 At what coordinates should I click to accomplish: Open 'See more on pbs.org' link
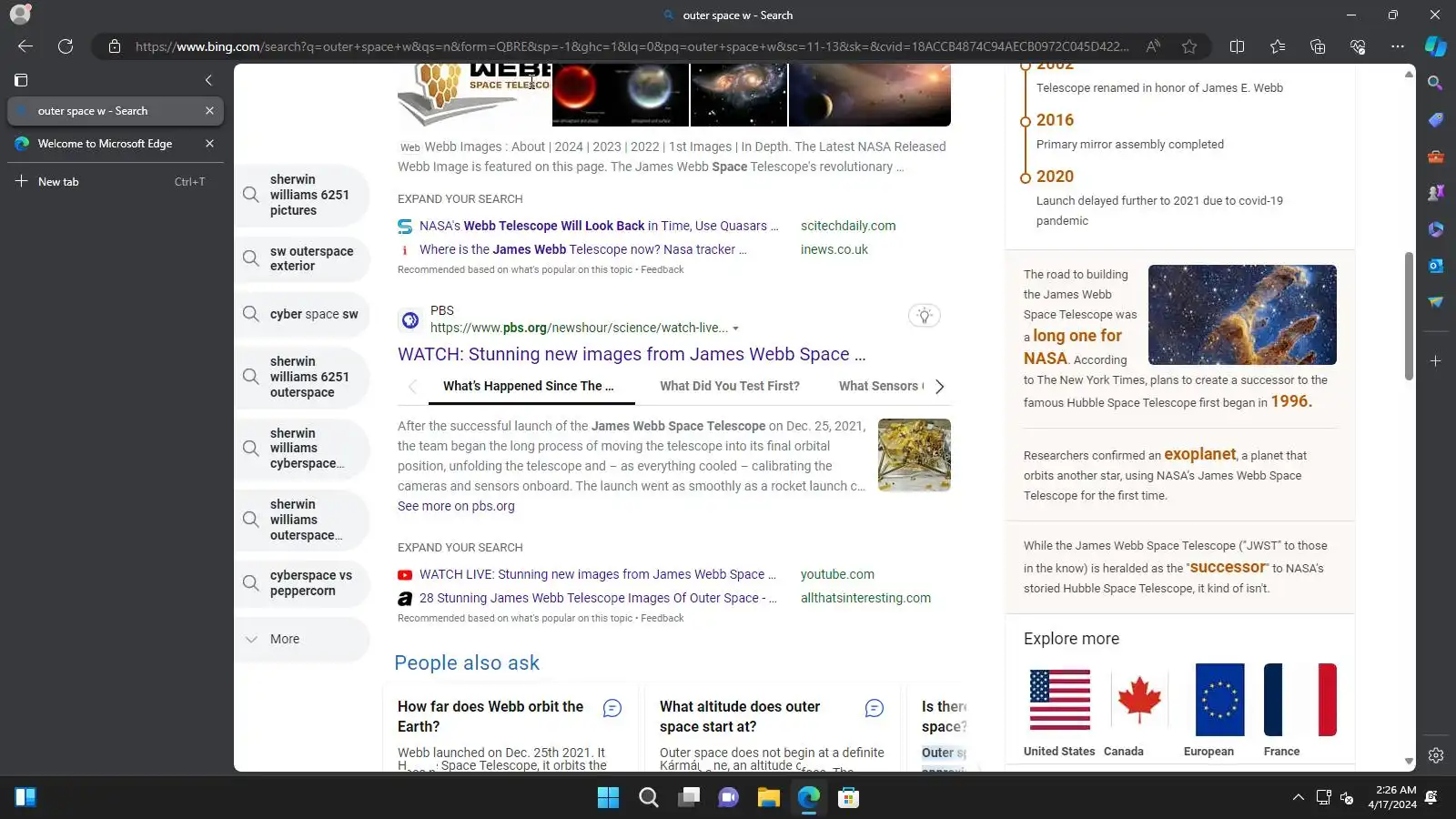[456, 507]
